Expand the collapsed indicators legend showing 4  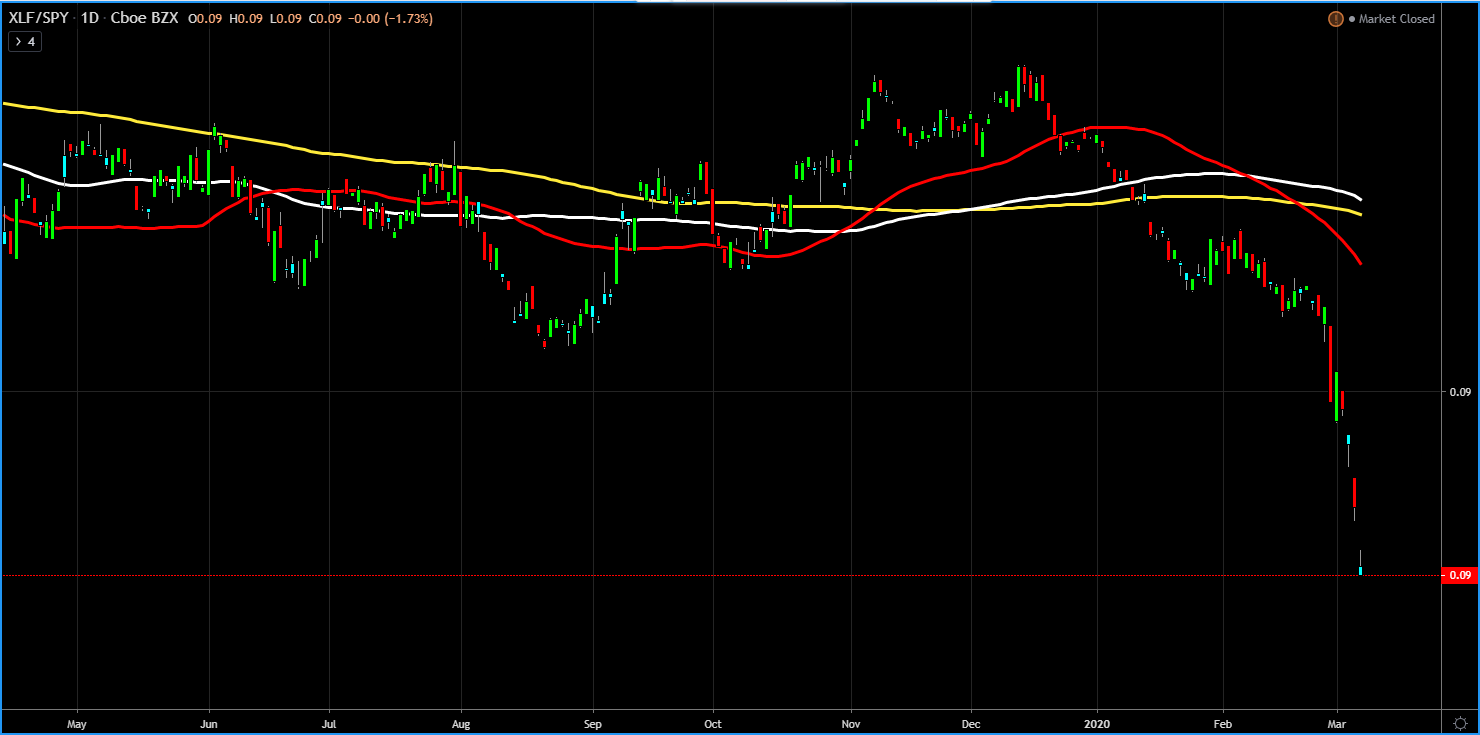[25, 42]
